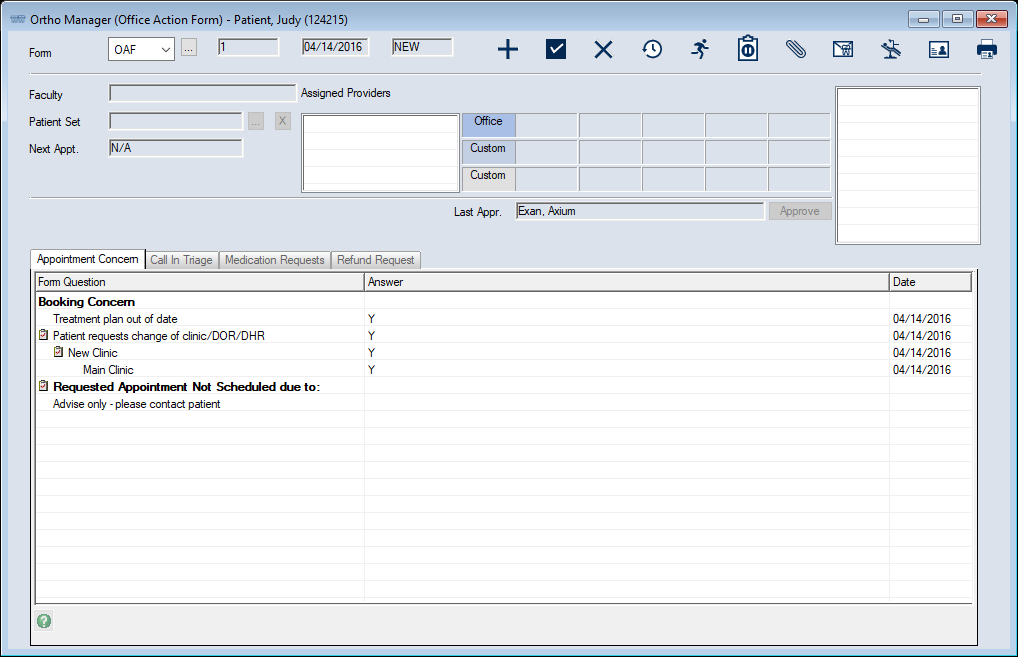Click the dental chair icon
This screenshot has height=657, width=1018.
click(x=891, y=49)
